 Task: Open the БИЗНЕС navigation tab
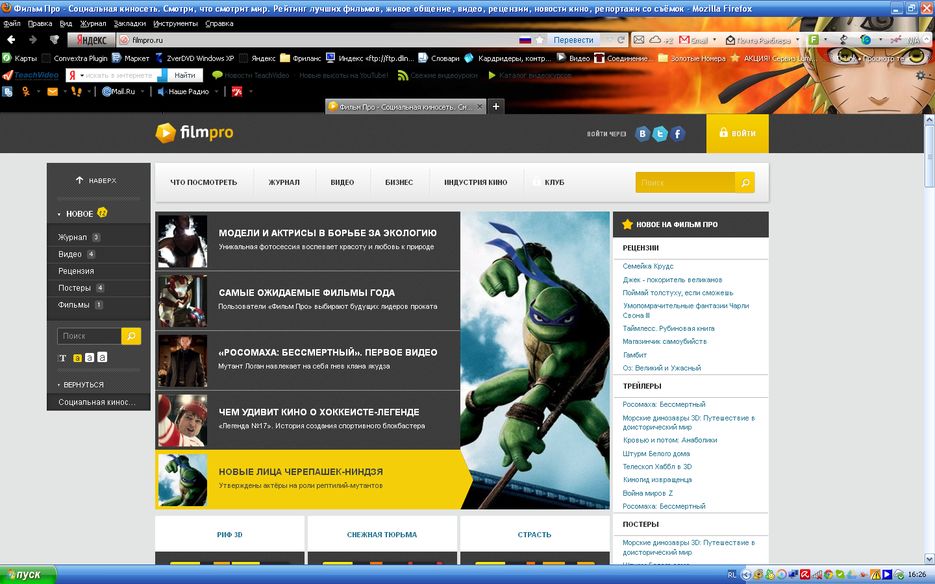pyautogui.click(x=399, y=183)
